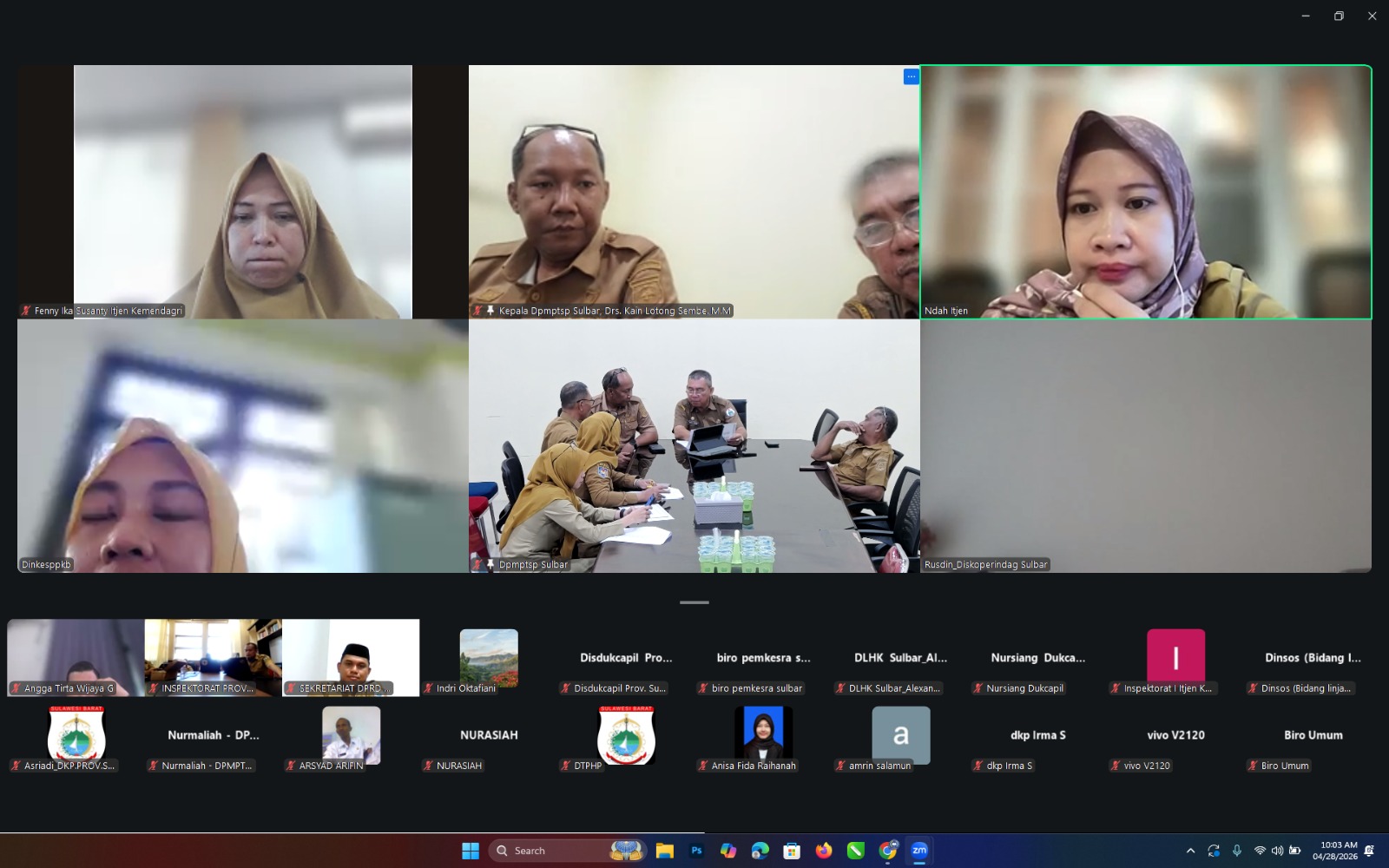Click the pin icon on Kepala Dpmptsp tile
Image resolution: width=1389 pixels, height=868 pixels.
pyautogui.click(x=490, y=311)
